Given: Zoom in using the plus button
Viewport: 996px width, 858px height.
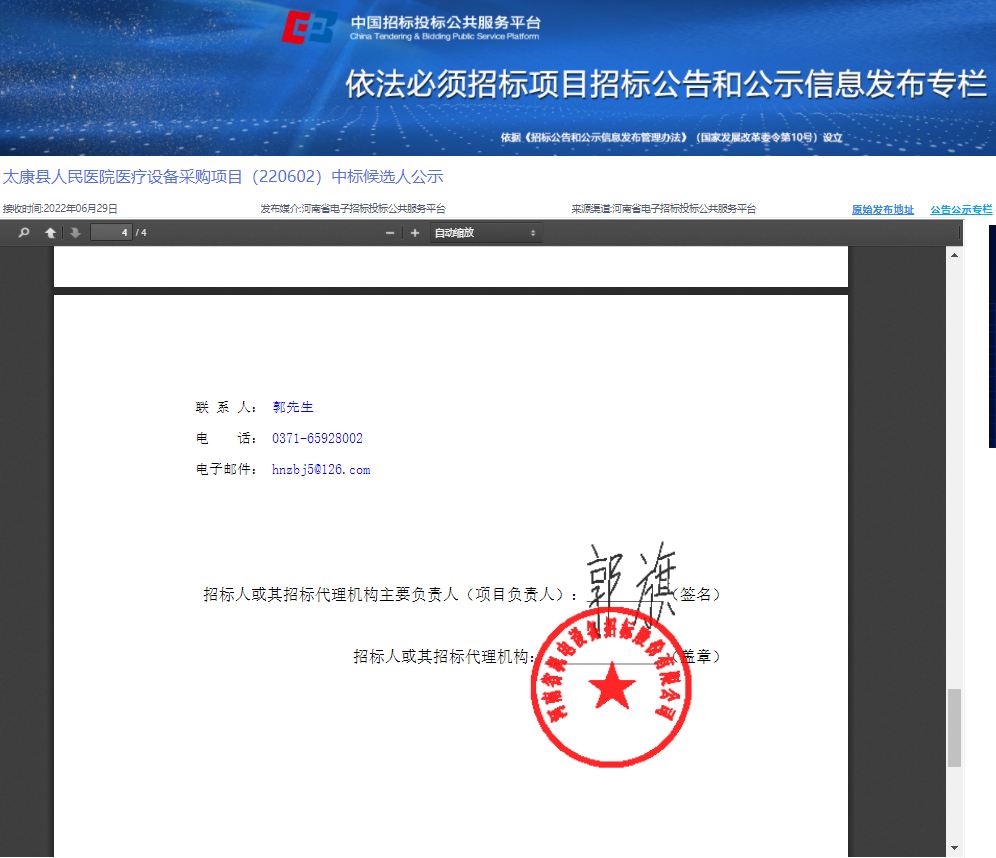Looking at the screenshot, I should tap(415, 233).
